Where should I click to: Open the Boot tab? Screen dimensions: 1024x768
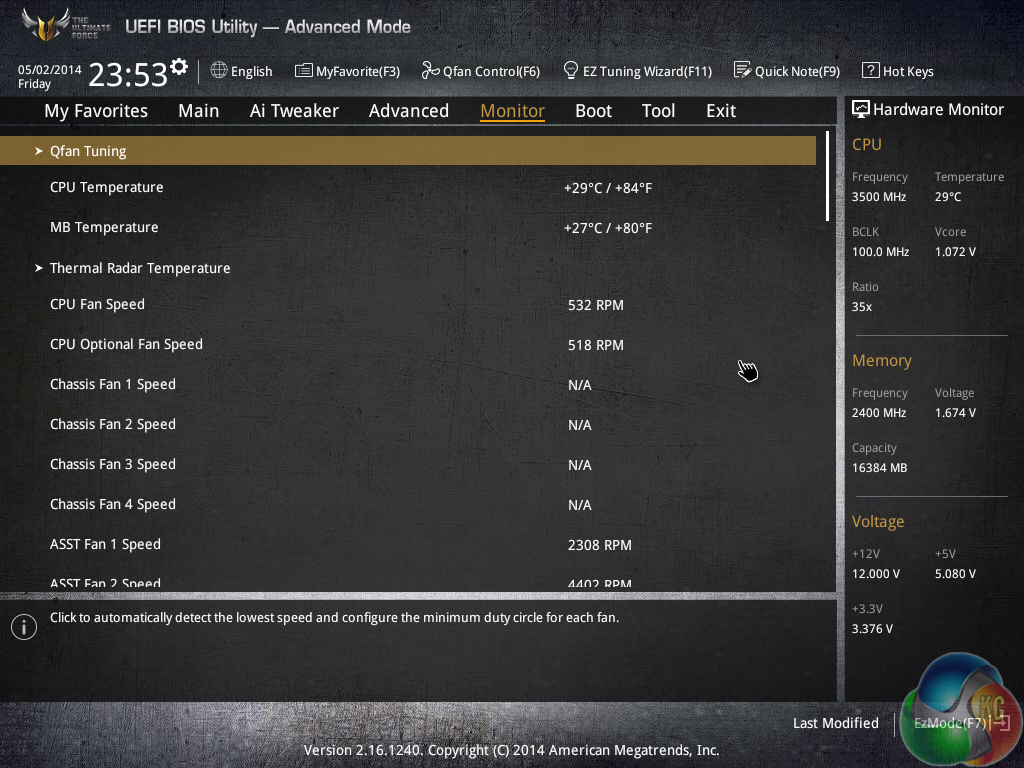(x=594, y=111)
